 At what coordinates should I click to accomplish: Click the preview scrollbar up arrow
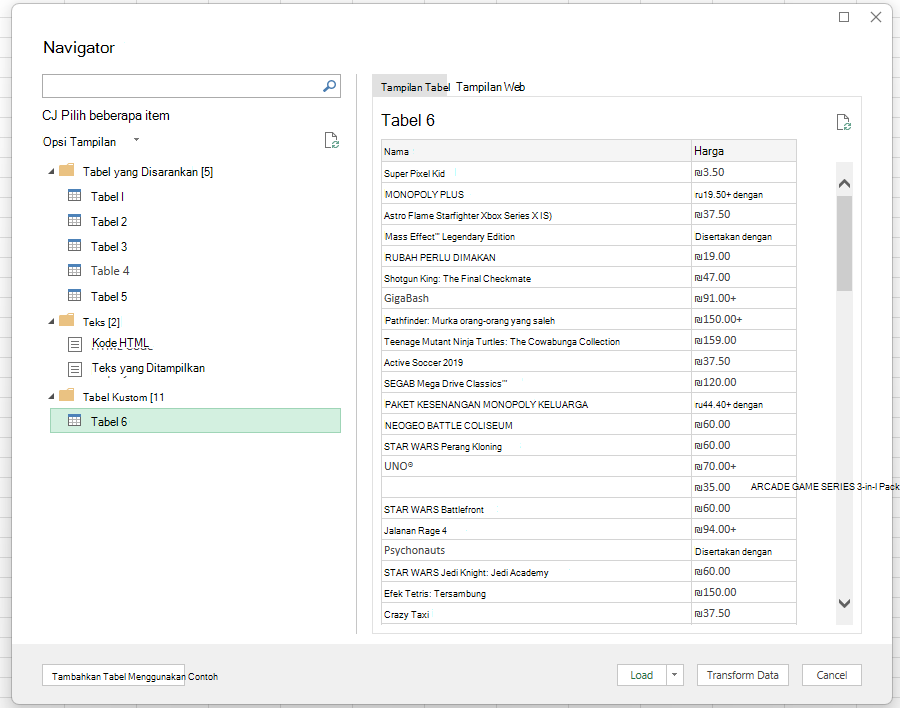tap(844, 184)
